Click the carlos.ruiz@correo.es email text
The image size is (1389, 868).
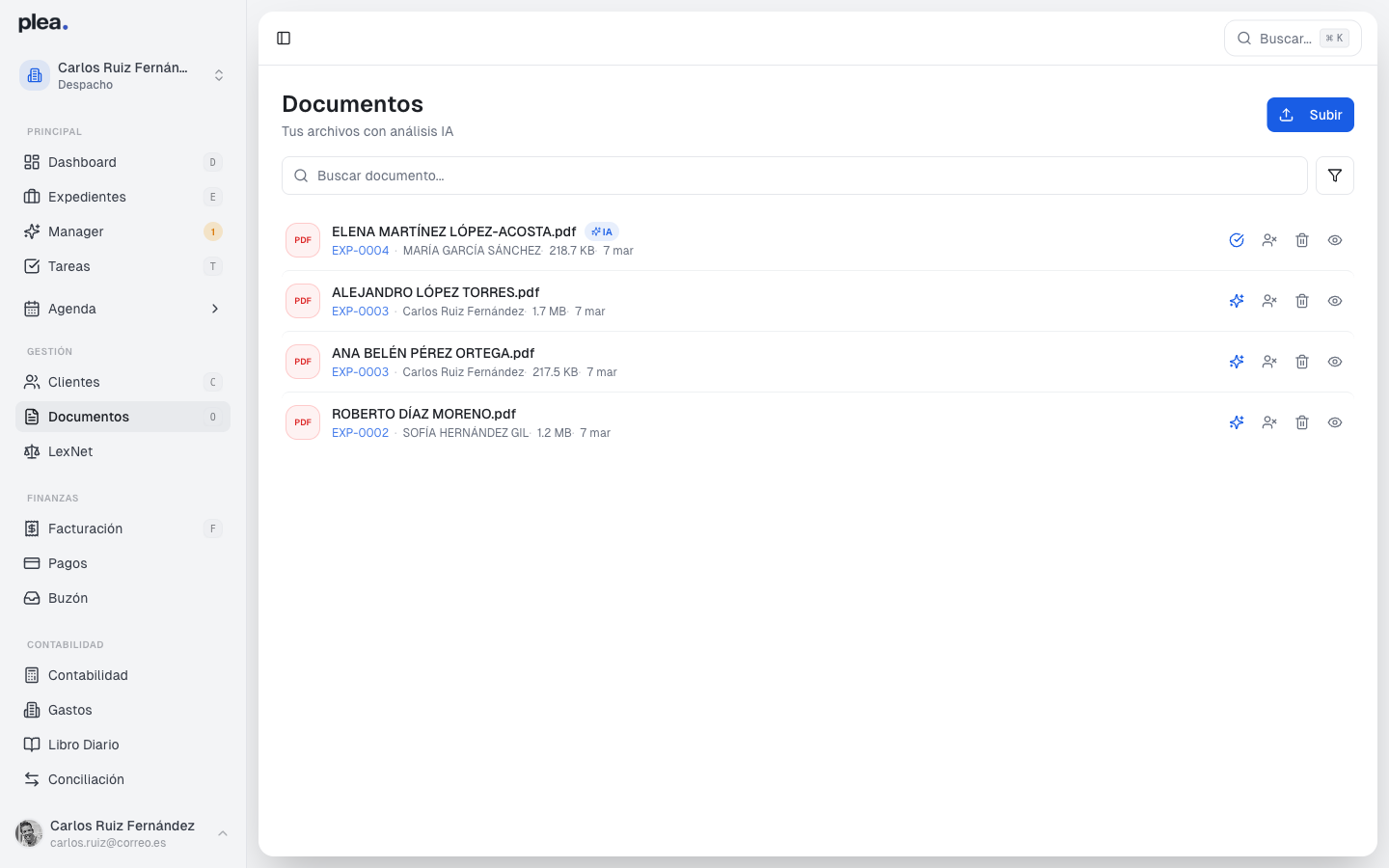(108, 843)
